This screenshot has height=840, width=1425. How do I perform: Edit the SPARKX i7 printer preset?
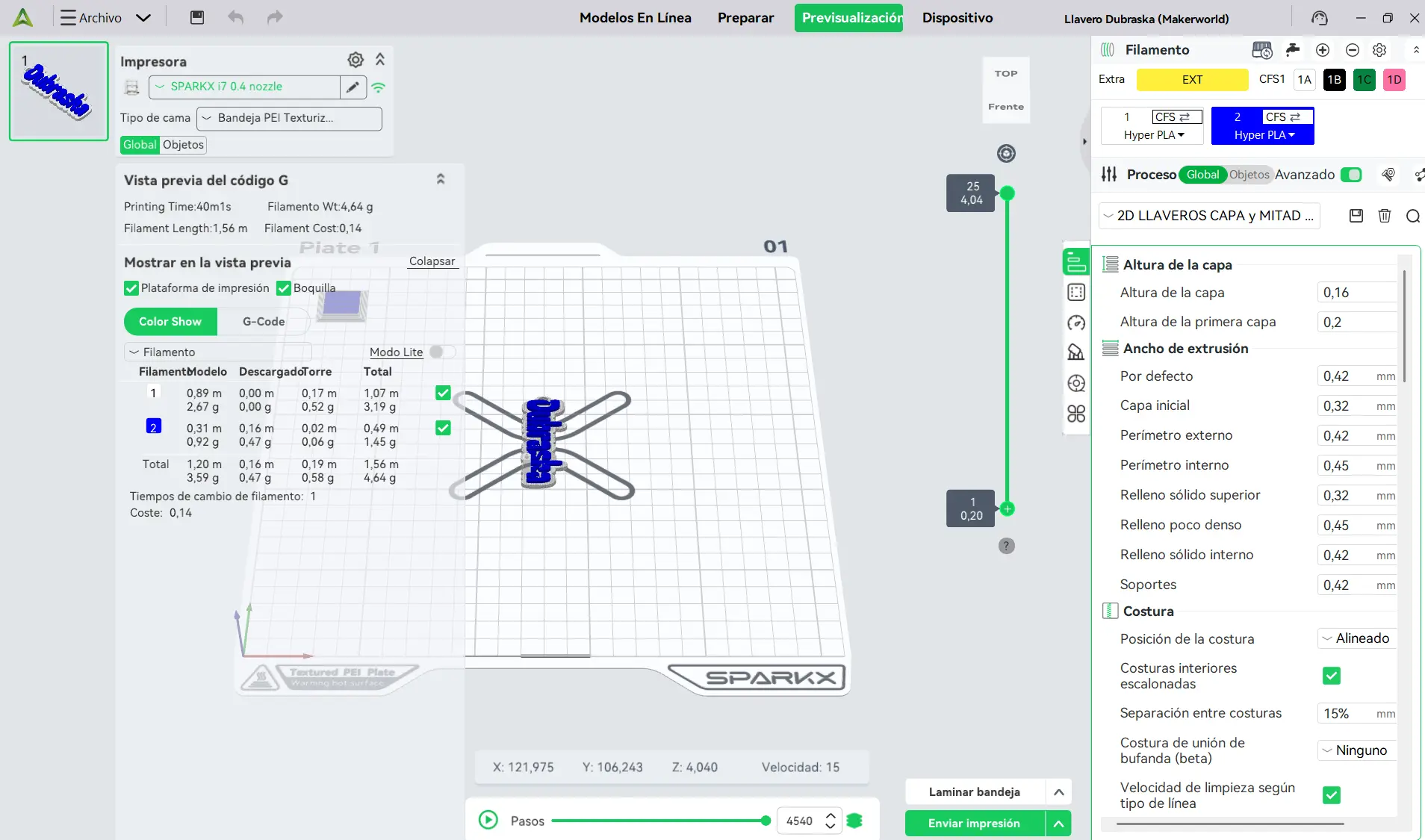tap(353, 87)
